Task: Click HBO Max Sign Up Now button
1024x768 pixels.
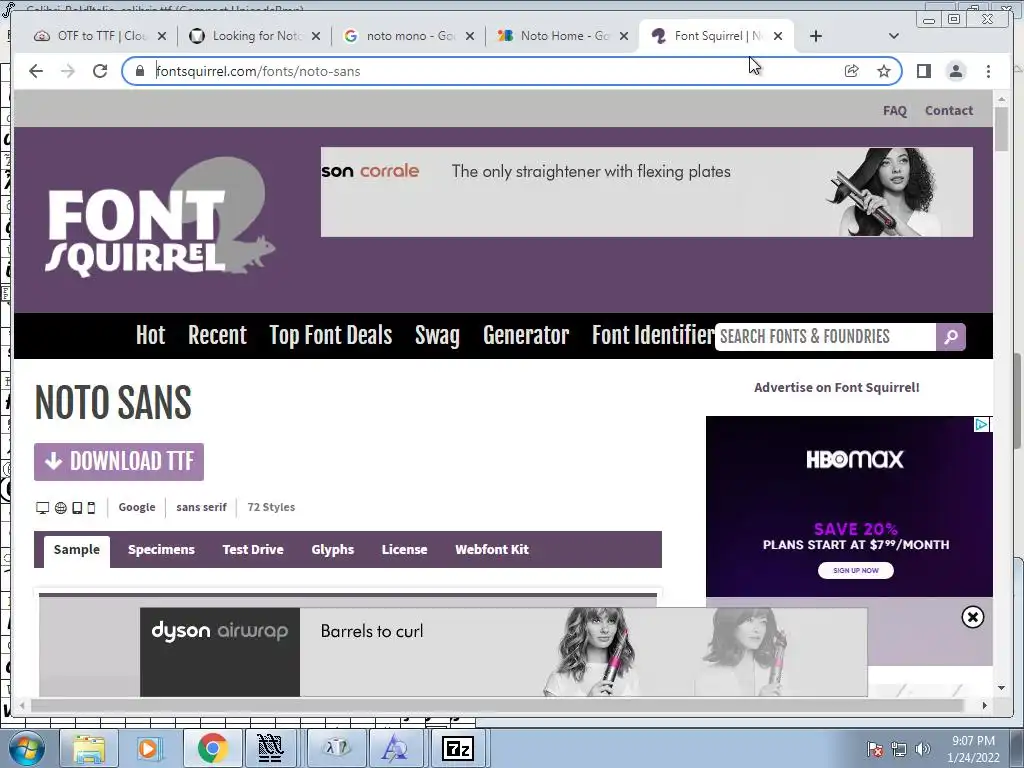Action: (856, 570)
